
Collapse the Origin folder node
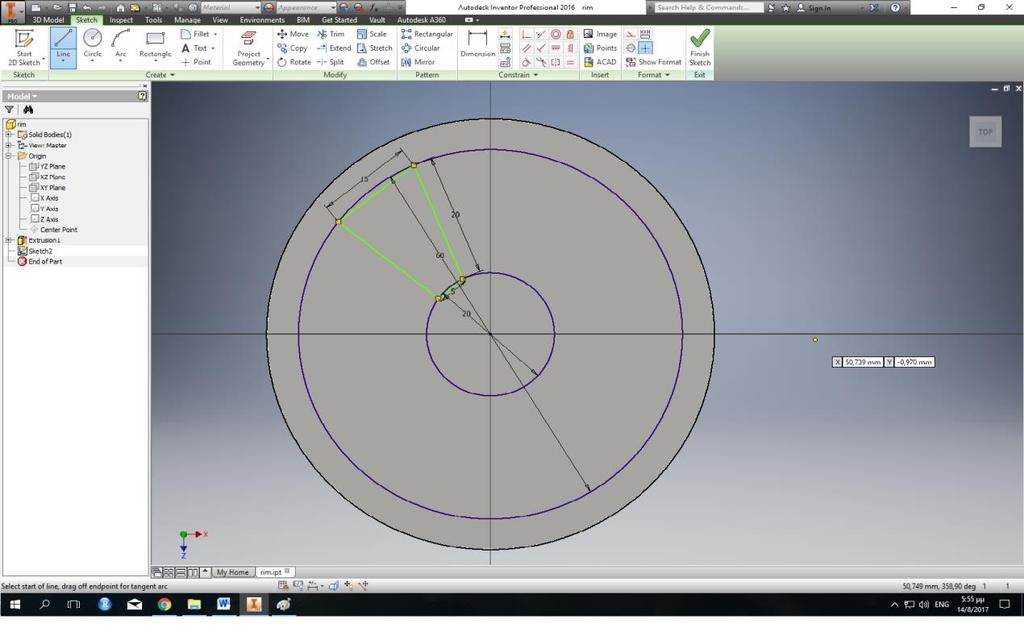click(9, 156)
